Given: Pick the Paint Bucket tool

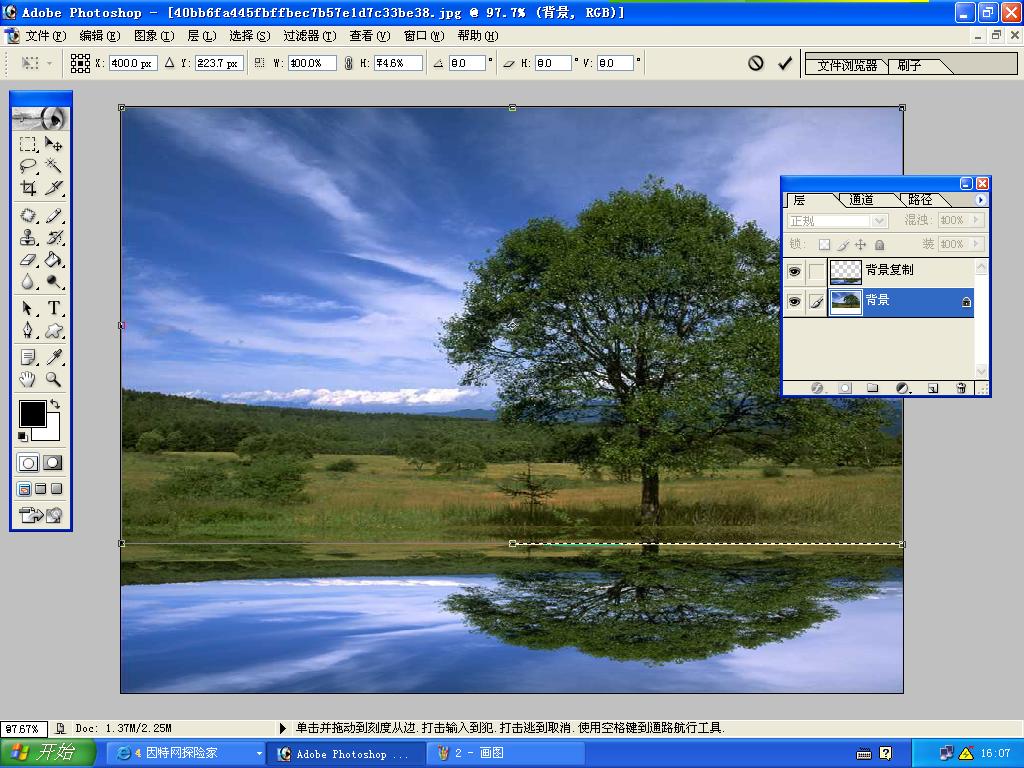Looking at the screenshot, I should click(x=54, y=259).
